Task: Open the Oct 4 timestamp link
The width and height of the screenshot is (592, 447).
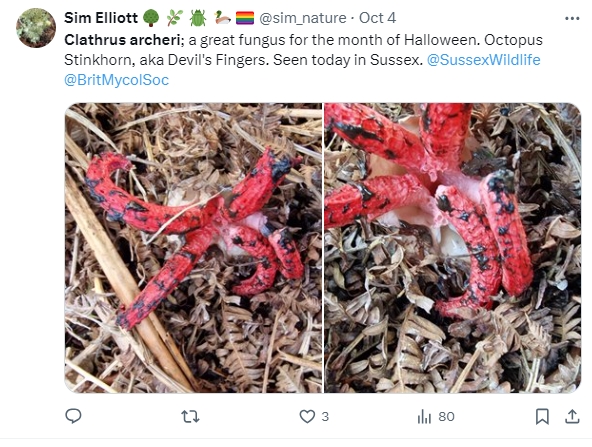Action: point(377,18)
